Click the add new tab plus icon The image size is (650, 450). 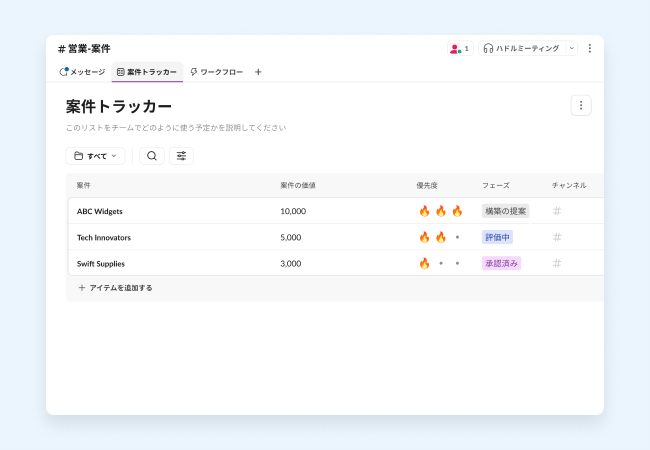(258, 72)
